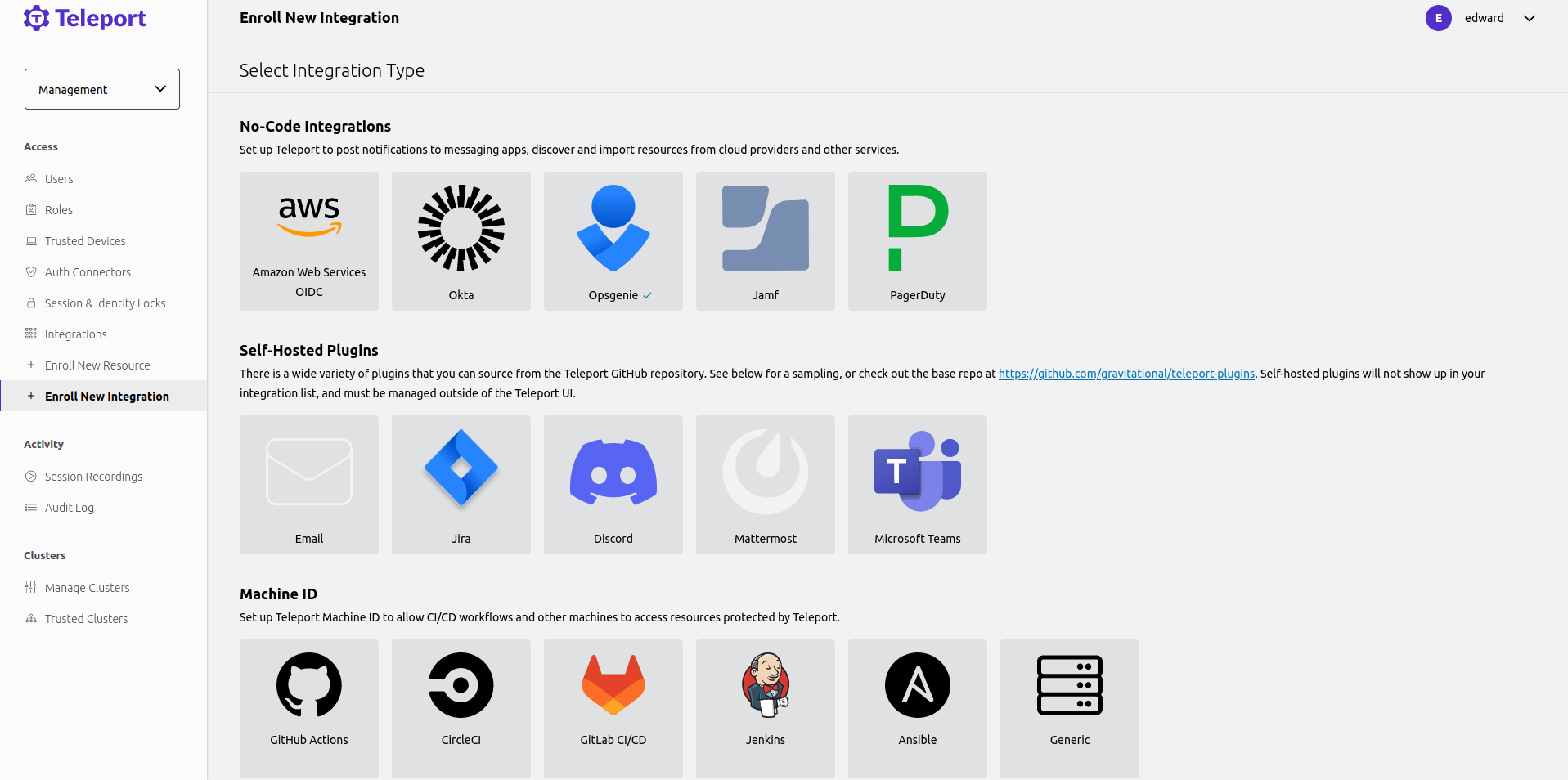
Task: Select the Amazon Web Services OIDC integration
Action: coord(308,240)
